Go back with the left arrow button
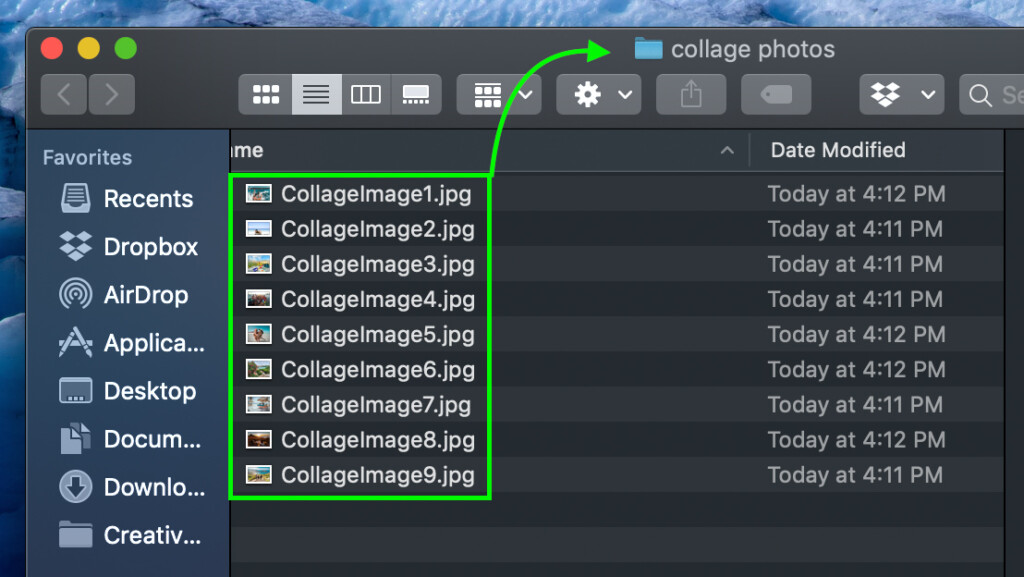The height and width of the screenshot is (577, 1024). tap(64, 95)
